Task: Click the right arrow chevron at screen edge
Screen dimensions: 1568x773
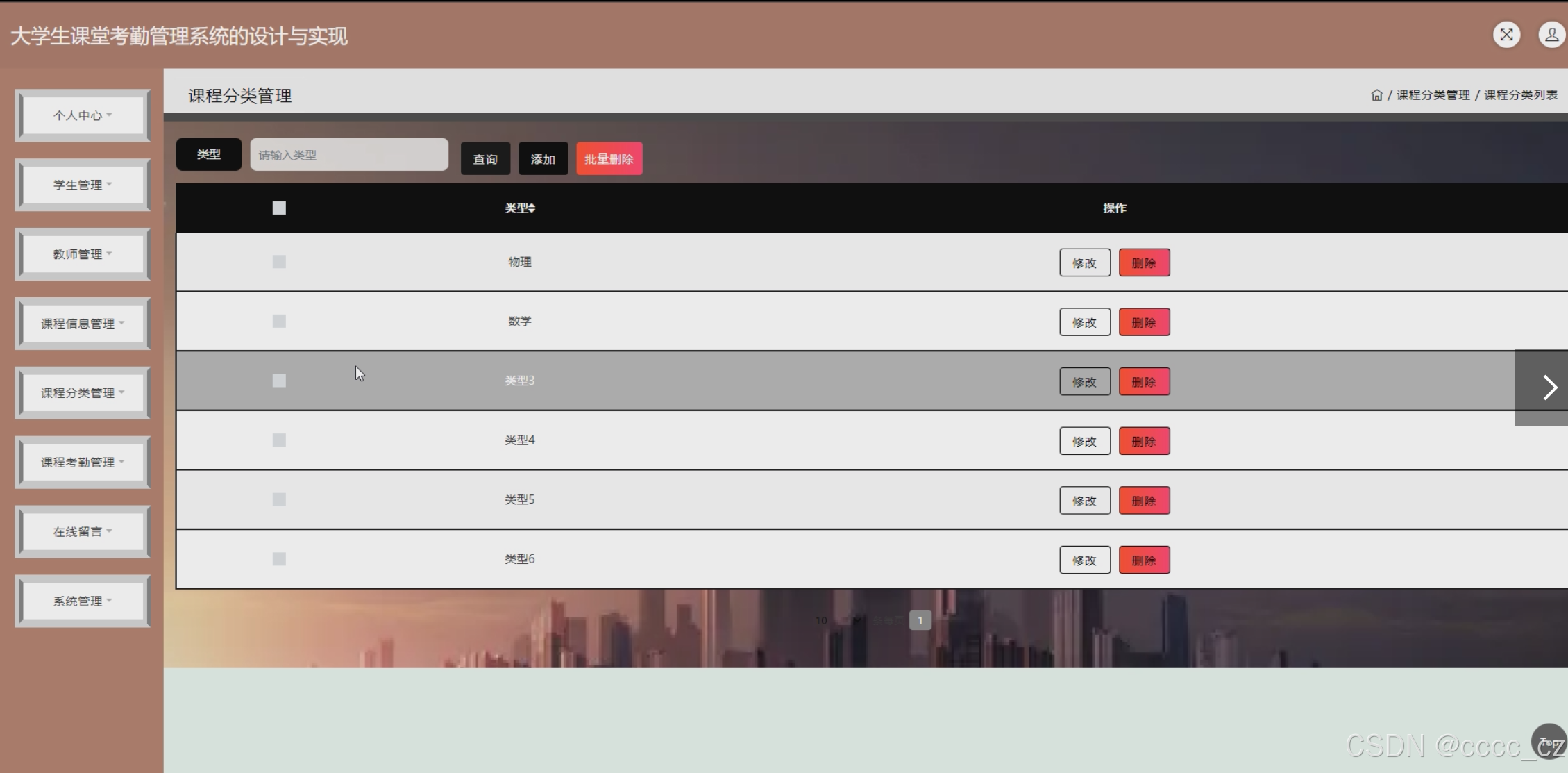Action: pos(1549,388)
